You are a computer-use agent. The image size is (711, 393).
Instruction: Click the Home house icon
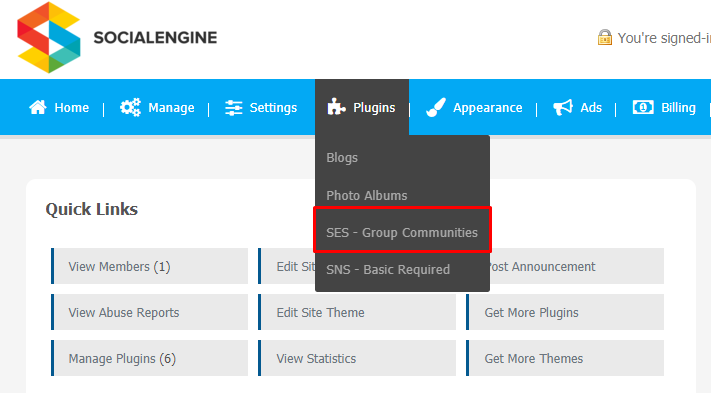38,107
